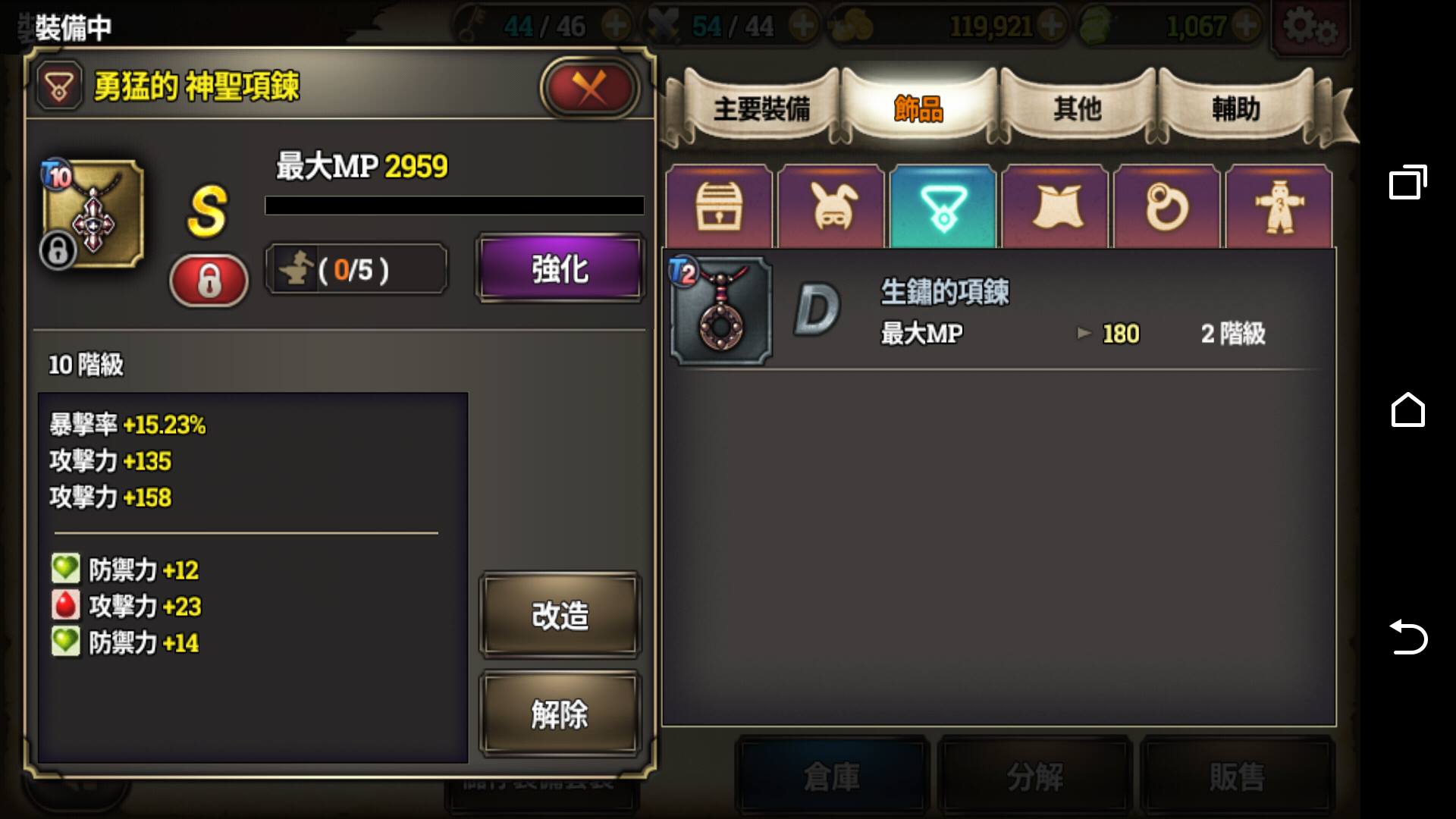Select the bunny mask category icon

tap(831, 206)
